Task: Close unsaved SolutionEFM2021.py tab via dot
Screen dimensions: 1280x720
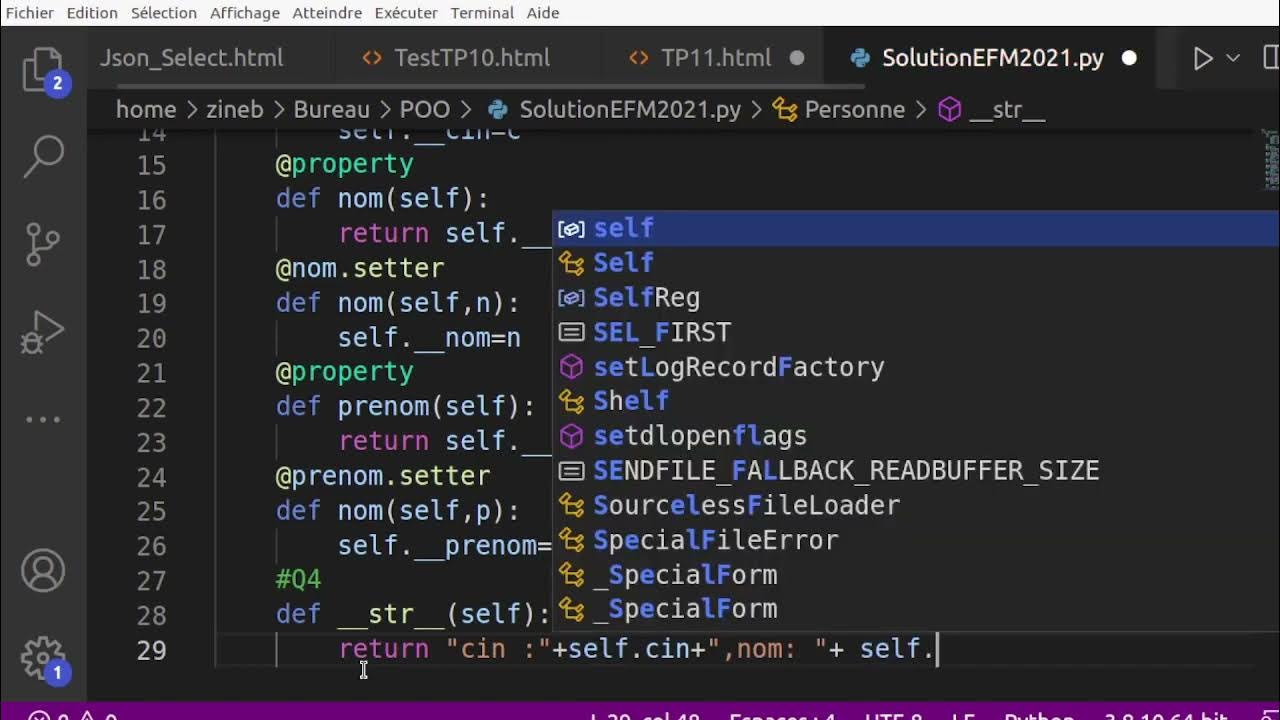Action: point(1129,58)
